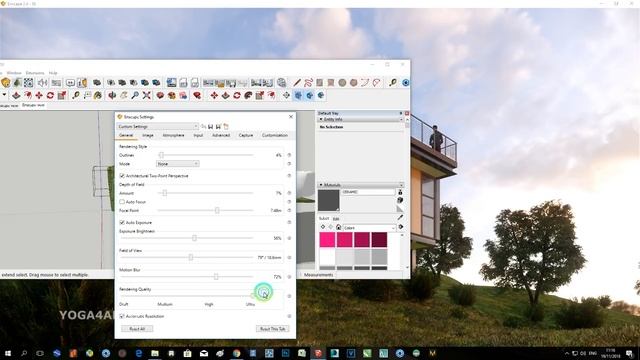Image resolution: width=640 pixels, height=360 pixels.
Task: Toggle the Auto Exposure checkbox
Action: pos(122,222)
